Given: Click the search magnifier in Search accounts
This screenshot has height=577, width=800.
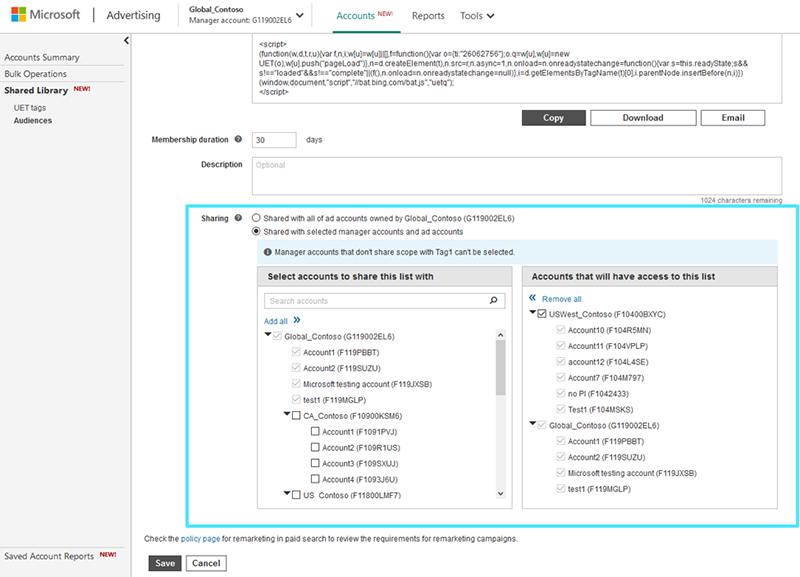Looking at the screenshot, I should tap(493, 300).
